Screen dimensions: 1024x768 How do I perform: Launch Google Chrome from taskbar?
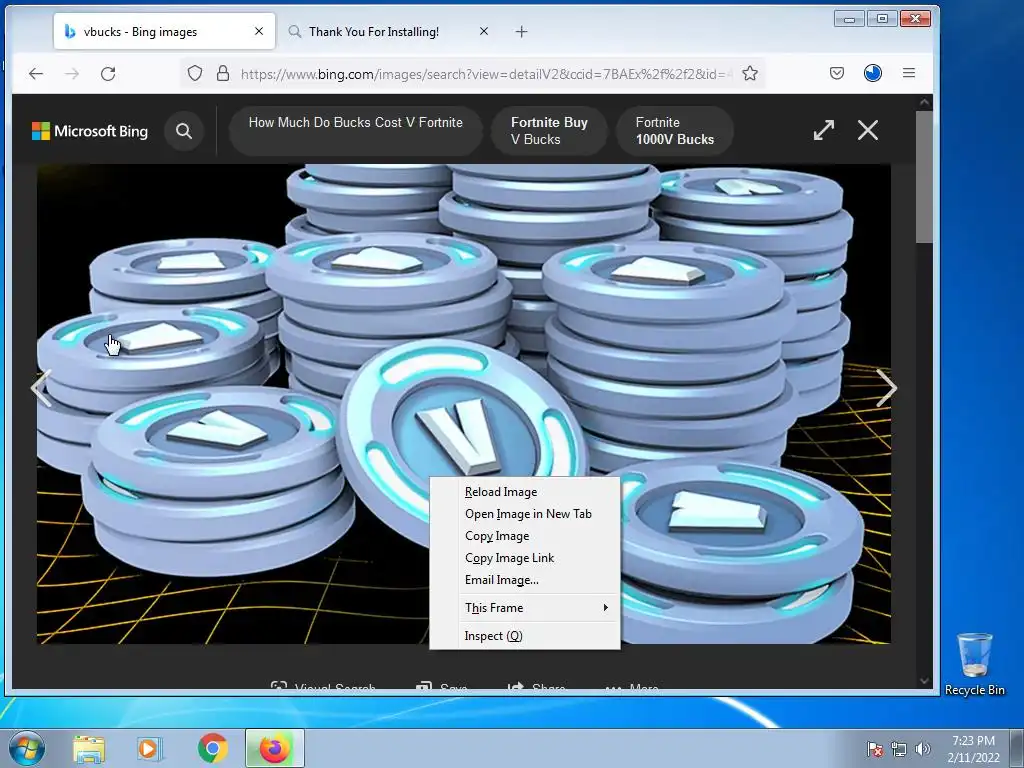tap(212, 749)
